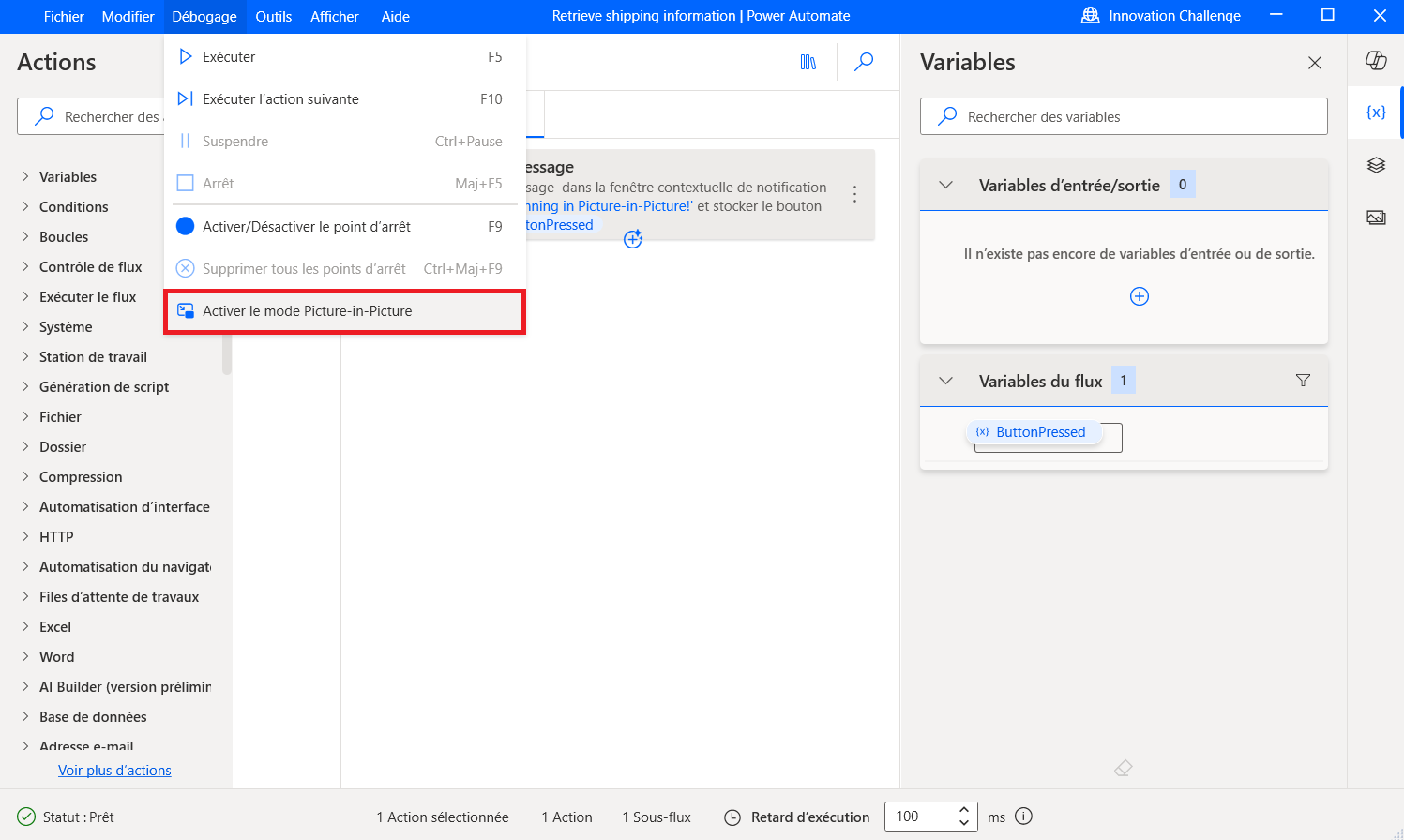
Task: Expand the Base de données group
Action: tap(26, 716)
